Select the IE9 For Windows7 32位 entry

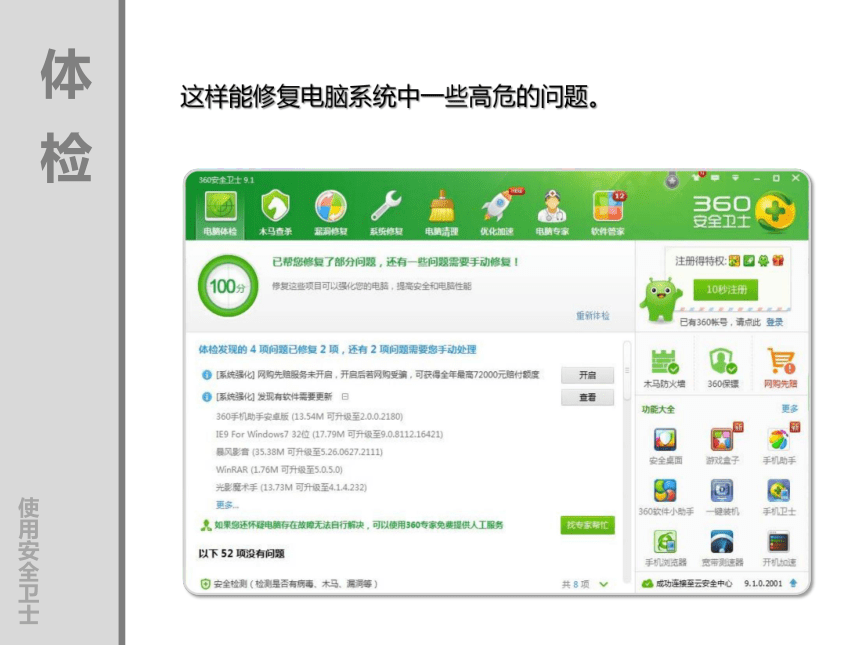329,434
